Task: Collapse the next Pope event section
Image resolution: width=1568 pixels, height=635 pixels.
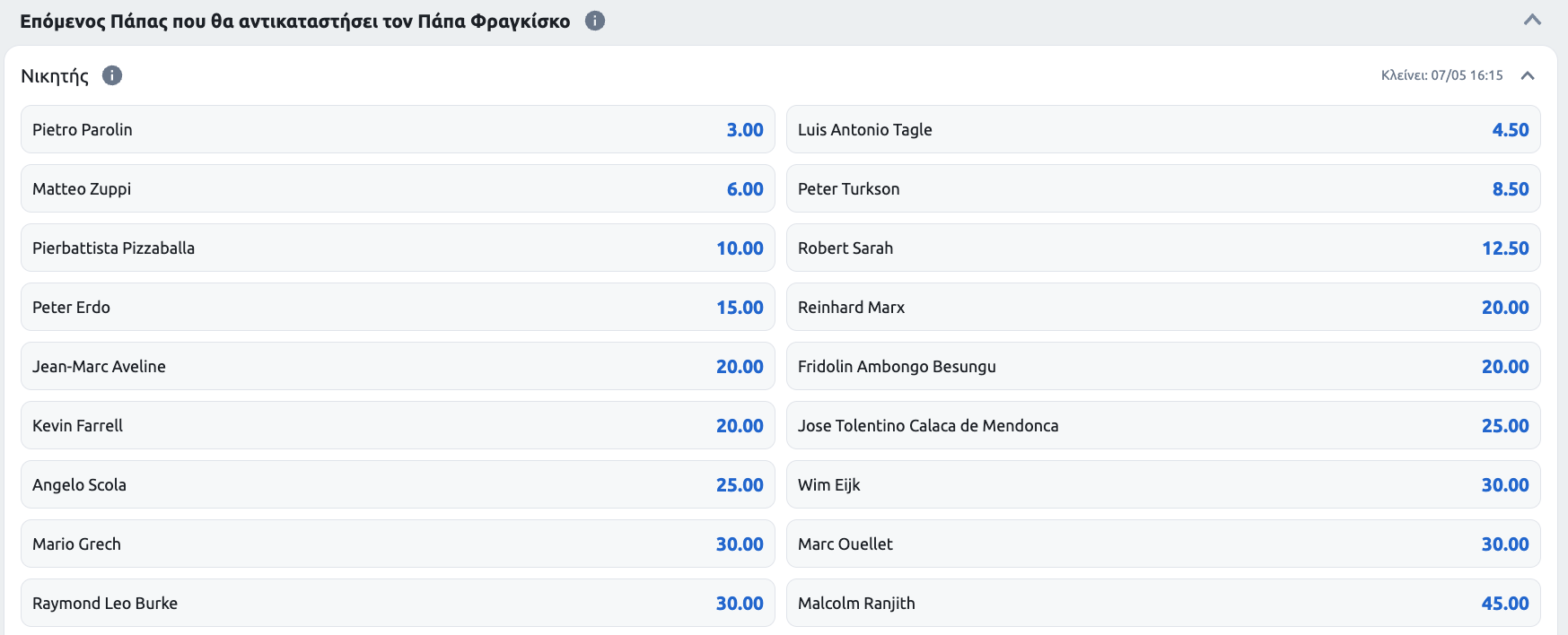Action: (1532, 20)
